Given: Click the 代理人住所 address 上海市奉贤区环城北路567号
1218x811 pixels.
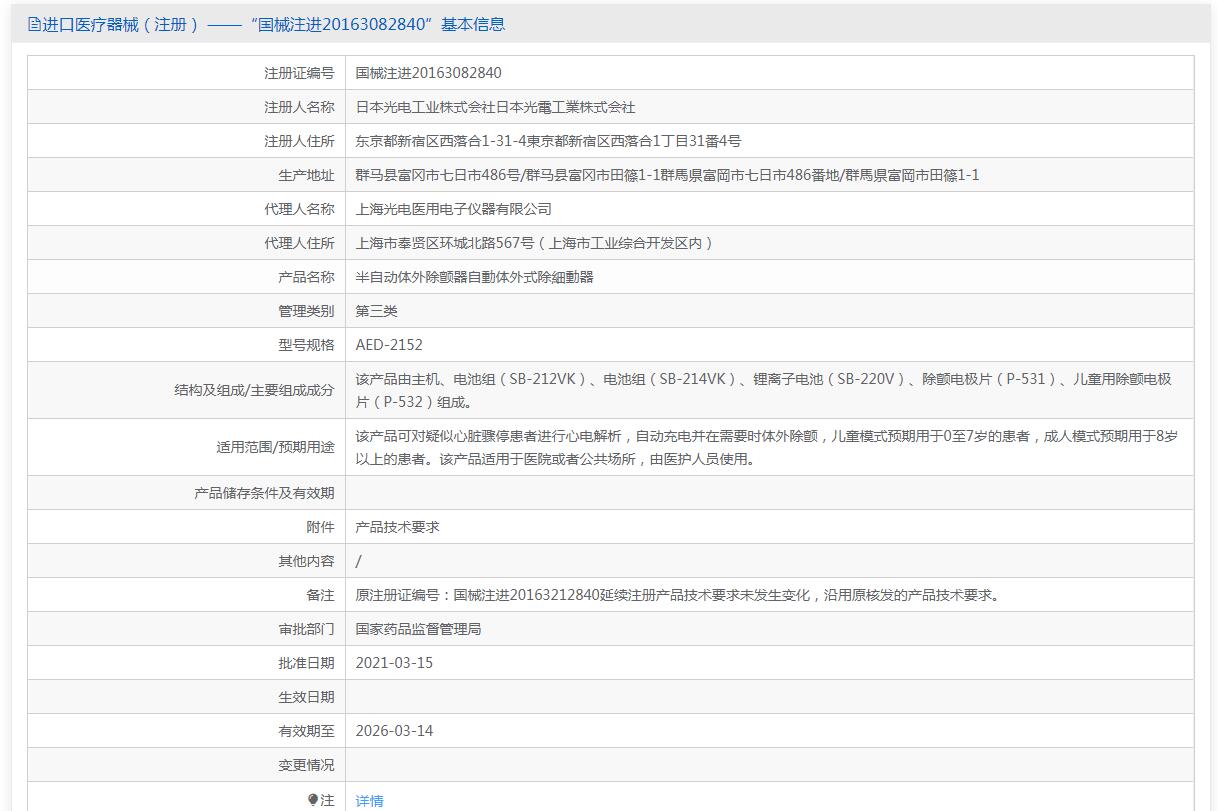Looking at the screenshot, I should point(534,243).
